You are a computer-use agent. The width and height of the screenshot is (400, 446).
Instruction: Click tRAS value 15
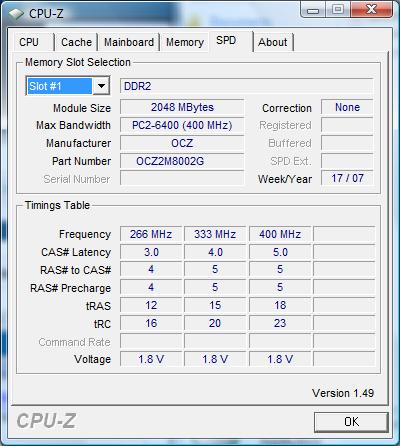tap(215, 305)
